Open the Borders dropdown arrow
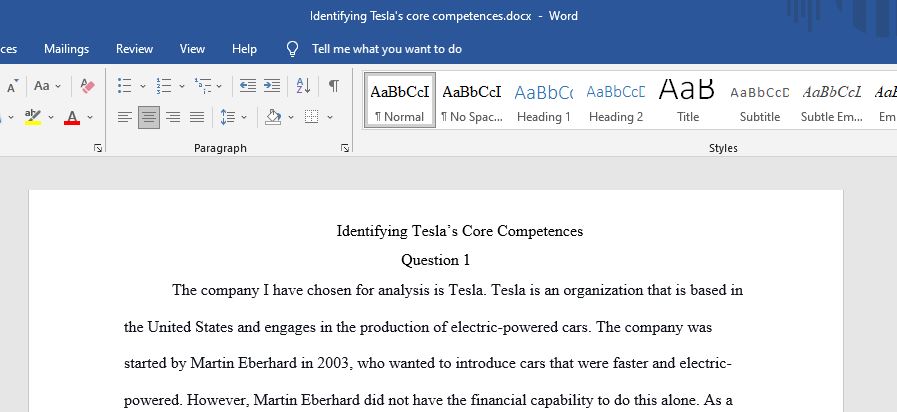Image resolution: width=897 pixels, height=412 pixels. click(330, 117)
